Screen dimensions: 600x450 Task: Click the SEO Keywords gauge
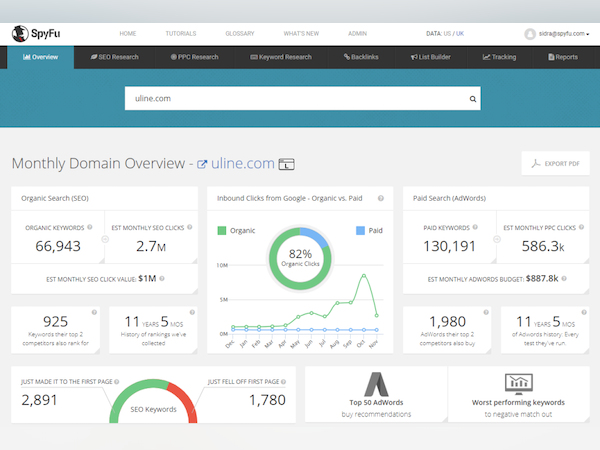pyautogui.click(x=153, y=401)
